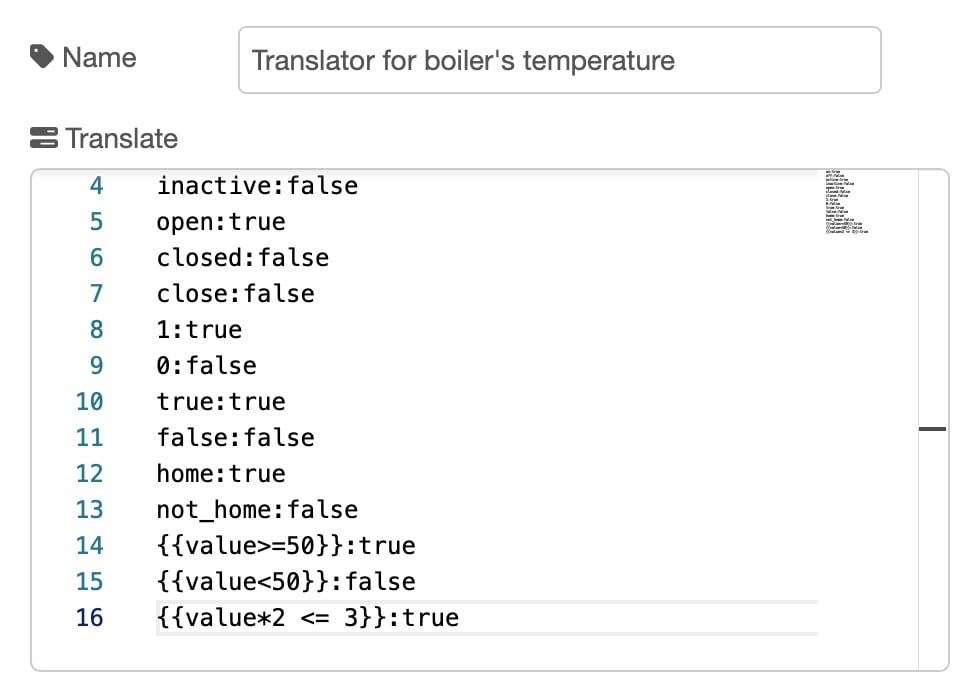This screenshot has height=690, width=966.
Task: Click the 'true:true' entry on line 10
Action: [220, 401]
